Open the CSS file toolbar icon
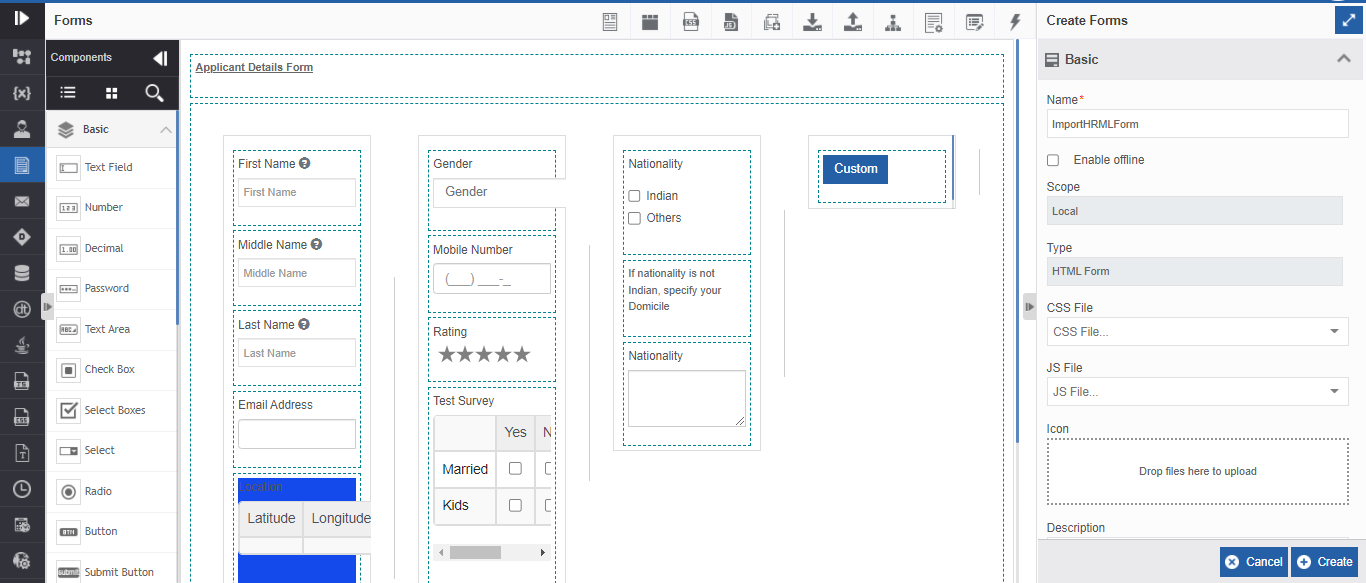 coord(690,21)
